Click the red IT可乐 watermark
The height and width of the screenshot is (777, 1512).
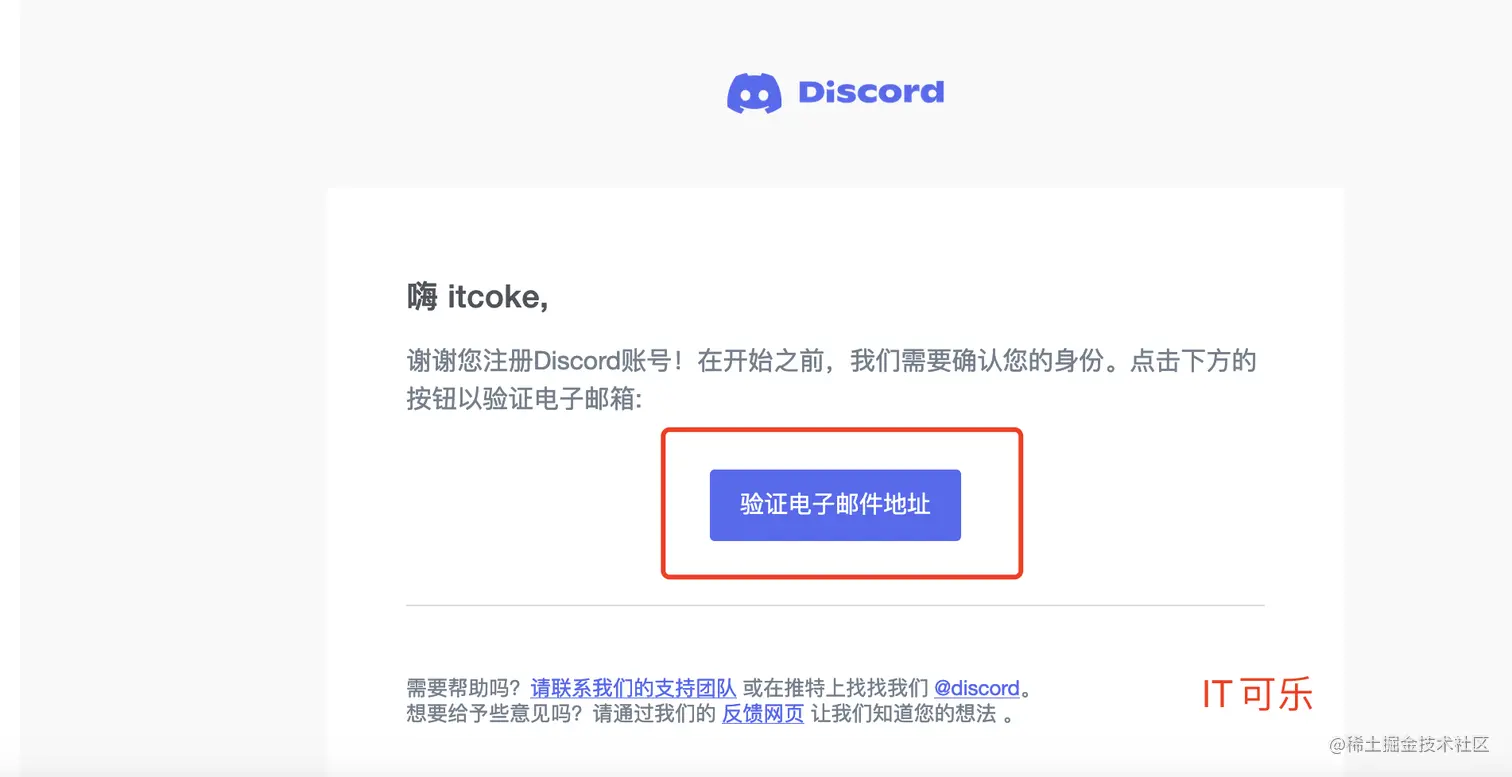click(1256, 694)
